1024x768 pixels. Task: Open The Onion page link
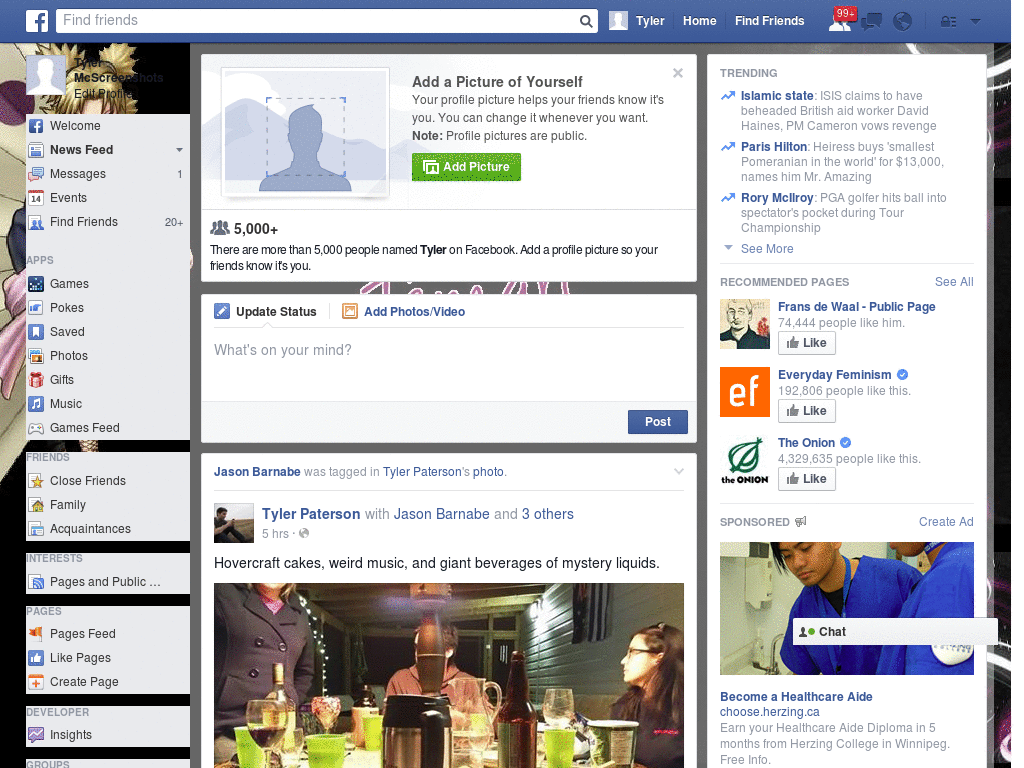coord(806,443)
